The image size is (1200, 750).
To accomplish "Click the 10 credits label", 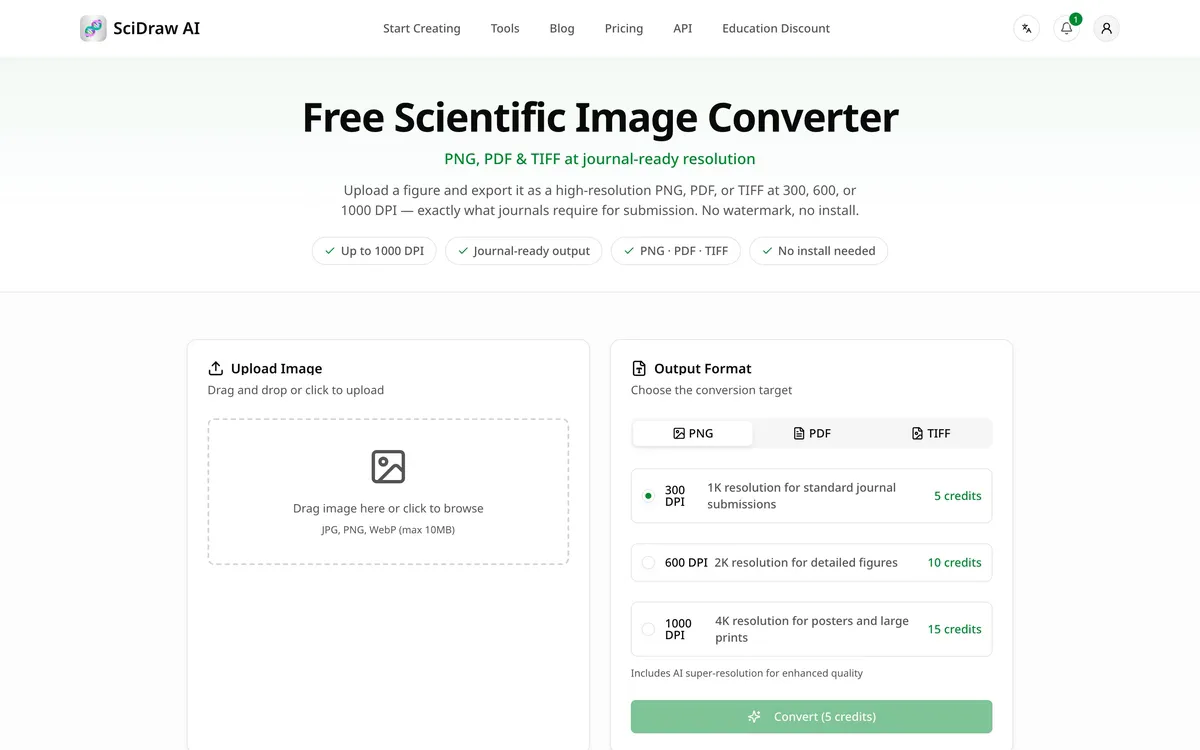I will point(954,563).
